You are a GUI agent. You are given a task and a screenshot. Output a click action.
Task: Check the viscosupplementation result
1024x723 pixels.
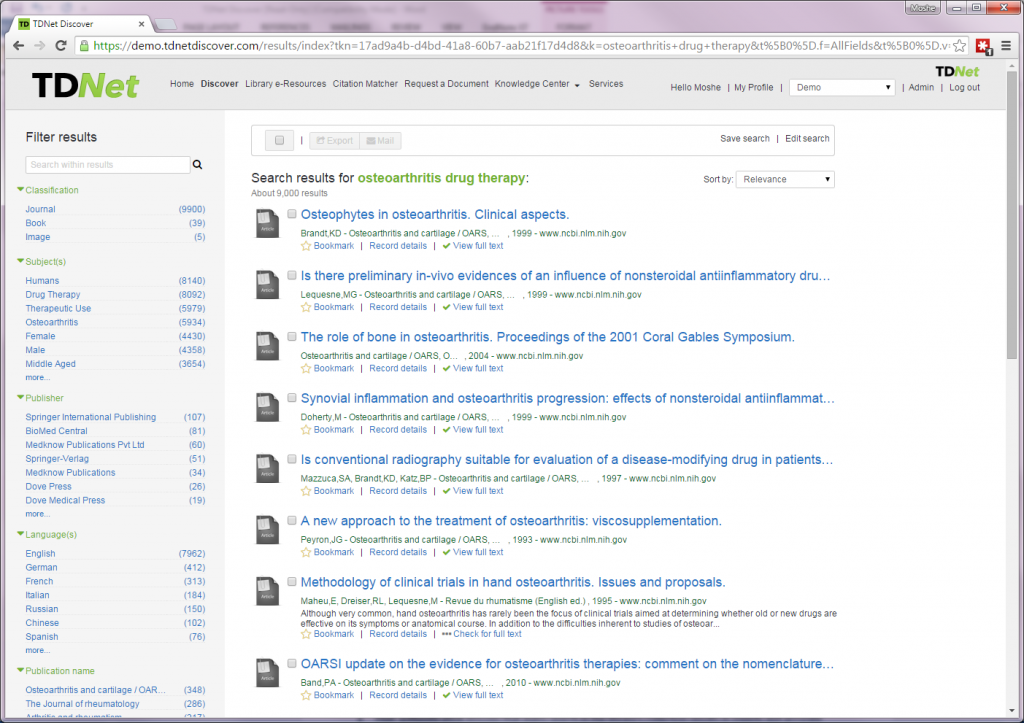pos(292,521)
